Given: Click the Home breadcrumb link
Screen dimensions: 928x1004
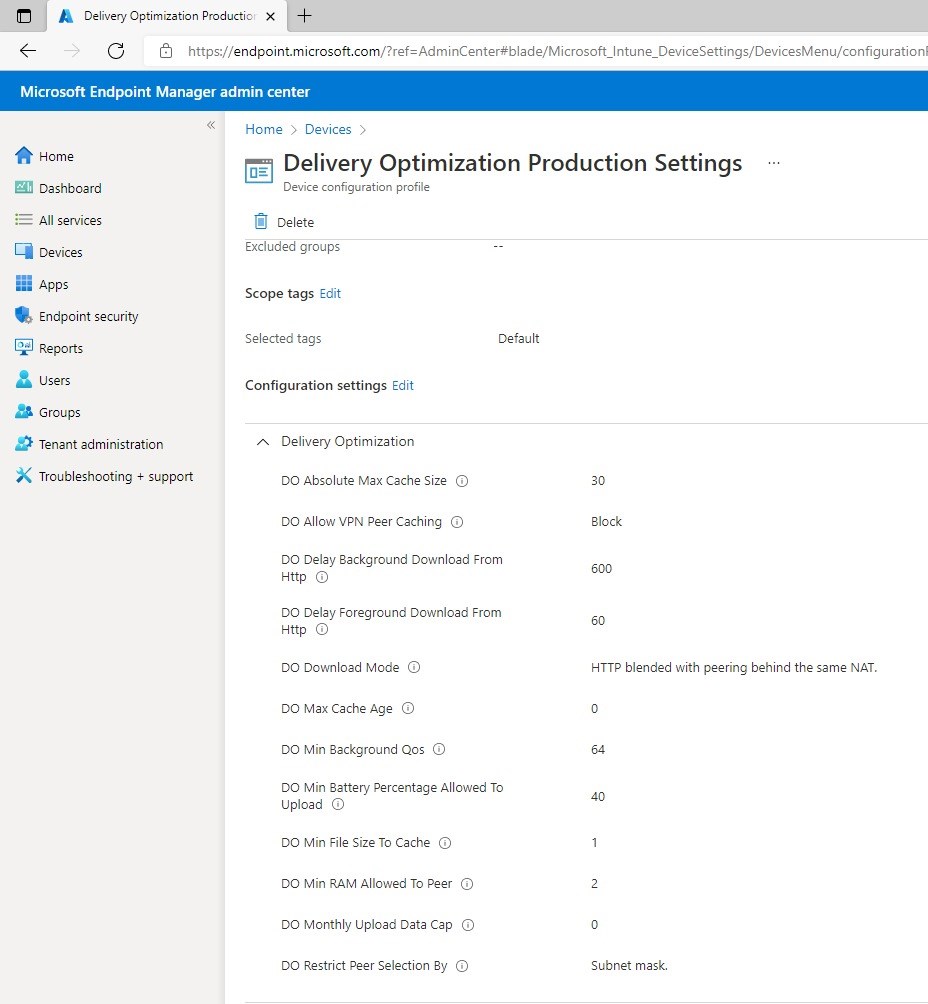Looking at the screenshot, I should pos(264,129).
